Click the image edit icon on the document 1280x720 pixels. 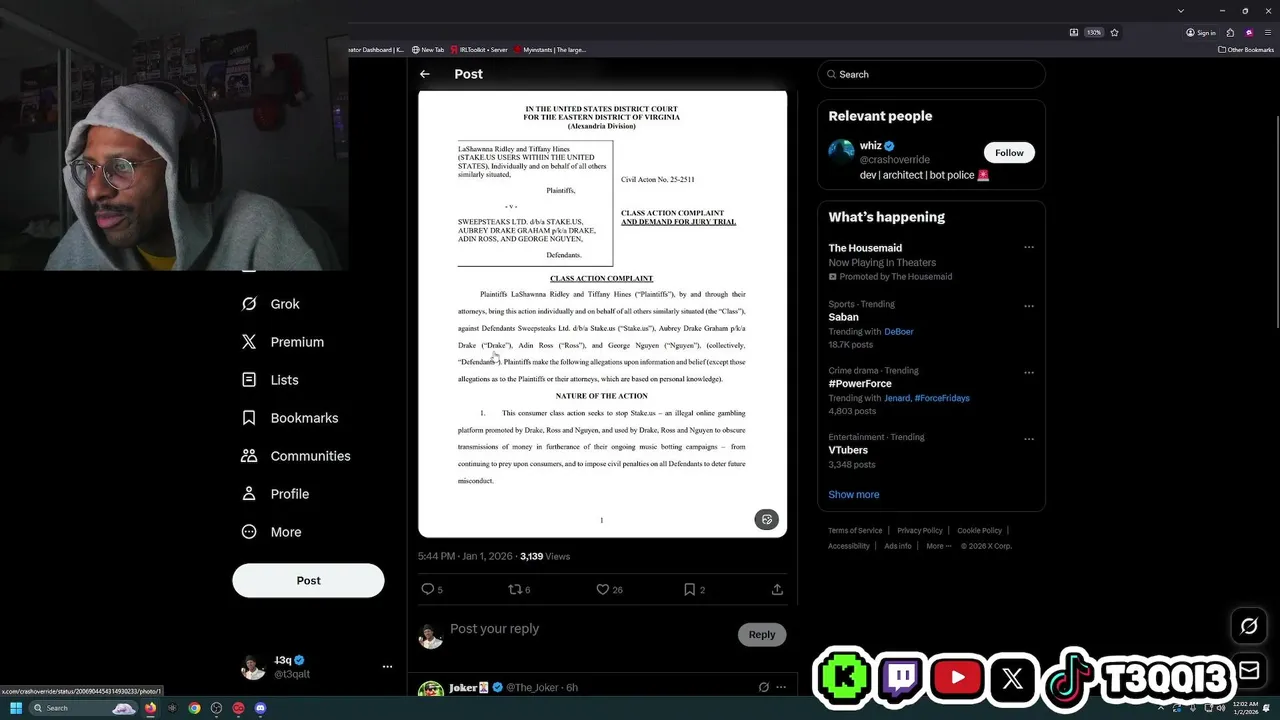[x=766, y=519]
